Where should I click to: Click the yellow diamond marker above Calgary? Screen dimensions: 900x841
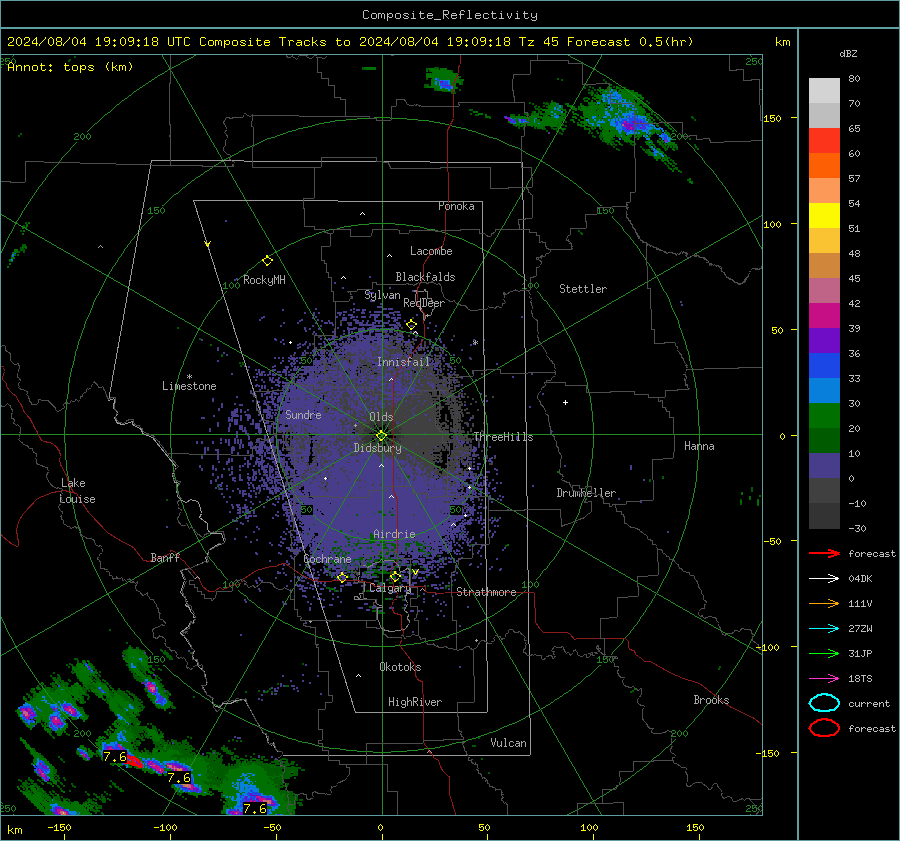(x=395, y=576)
